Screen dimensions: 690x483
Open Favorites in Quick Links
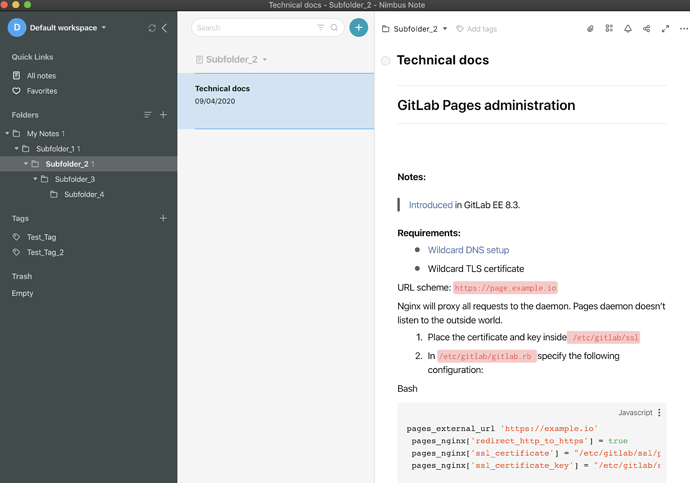(x=42, y=91)
